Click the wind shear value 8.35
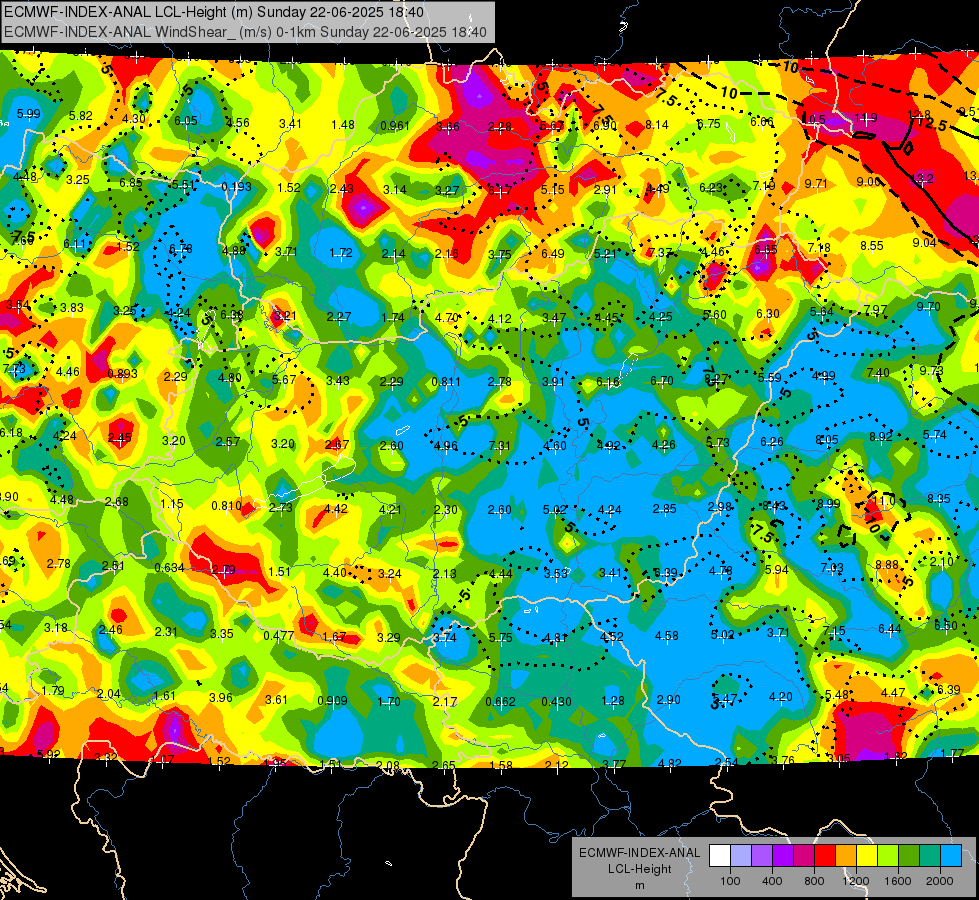Screen dimensions: 979x900 pos(938,498)
